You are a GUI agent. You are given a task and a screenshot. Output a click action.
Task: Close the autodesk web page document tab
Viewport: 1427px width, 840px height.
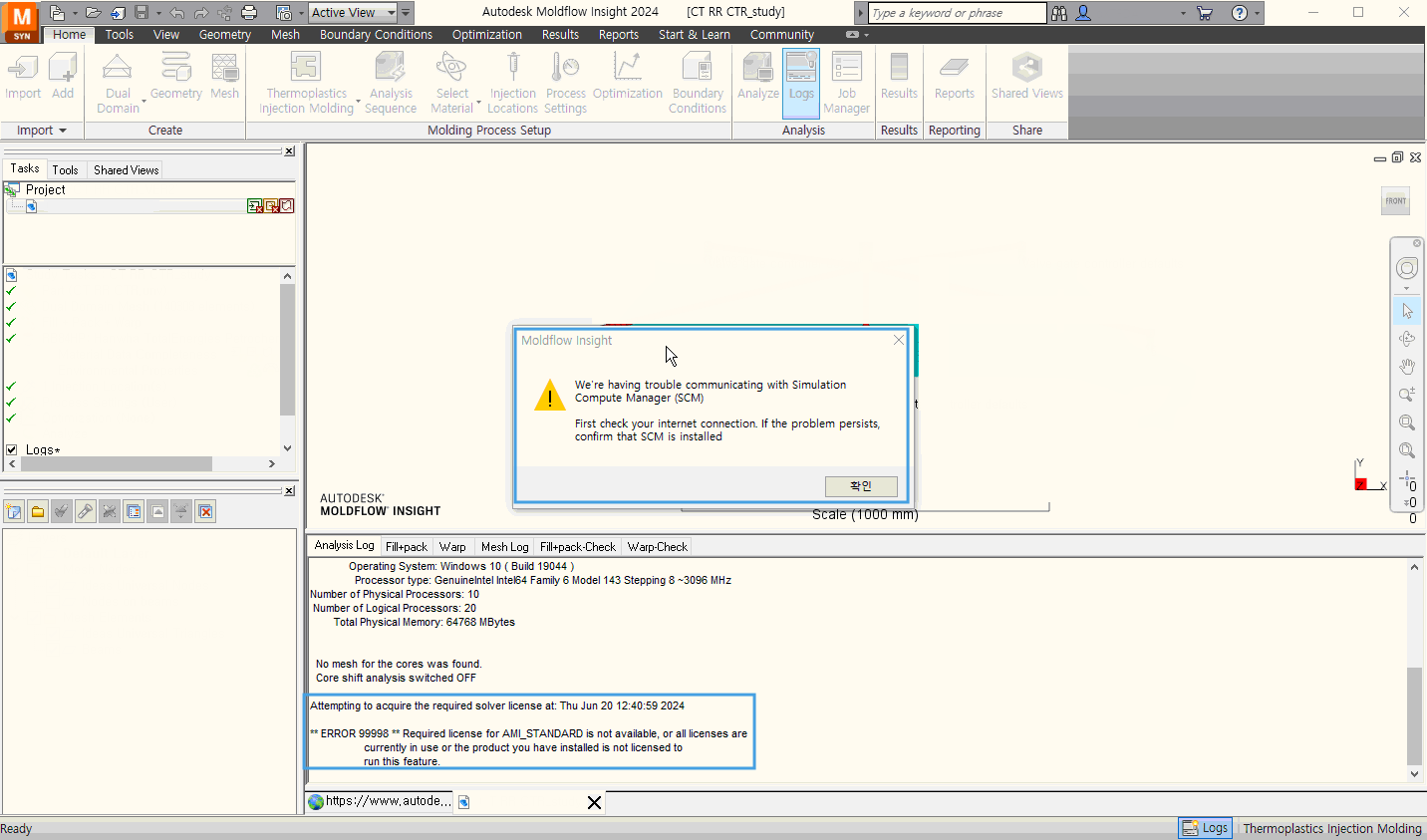594,802
